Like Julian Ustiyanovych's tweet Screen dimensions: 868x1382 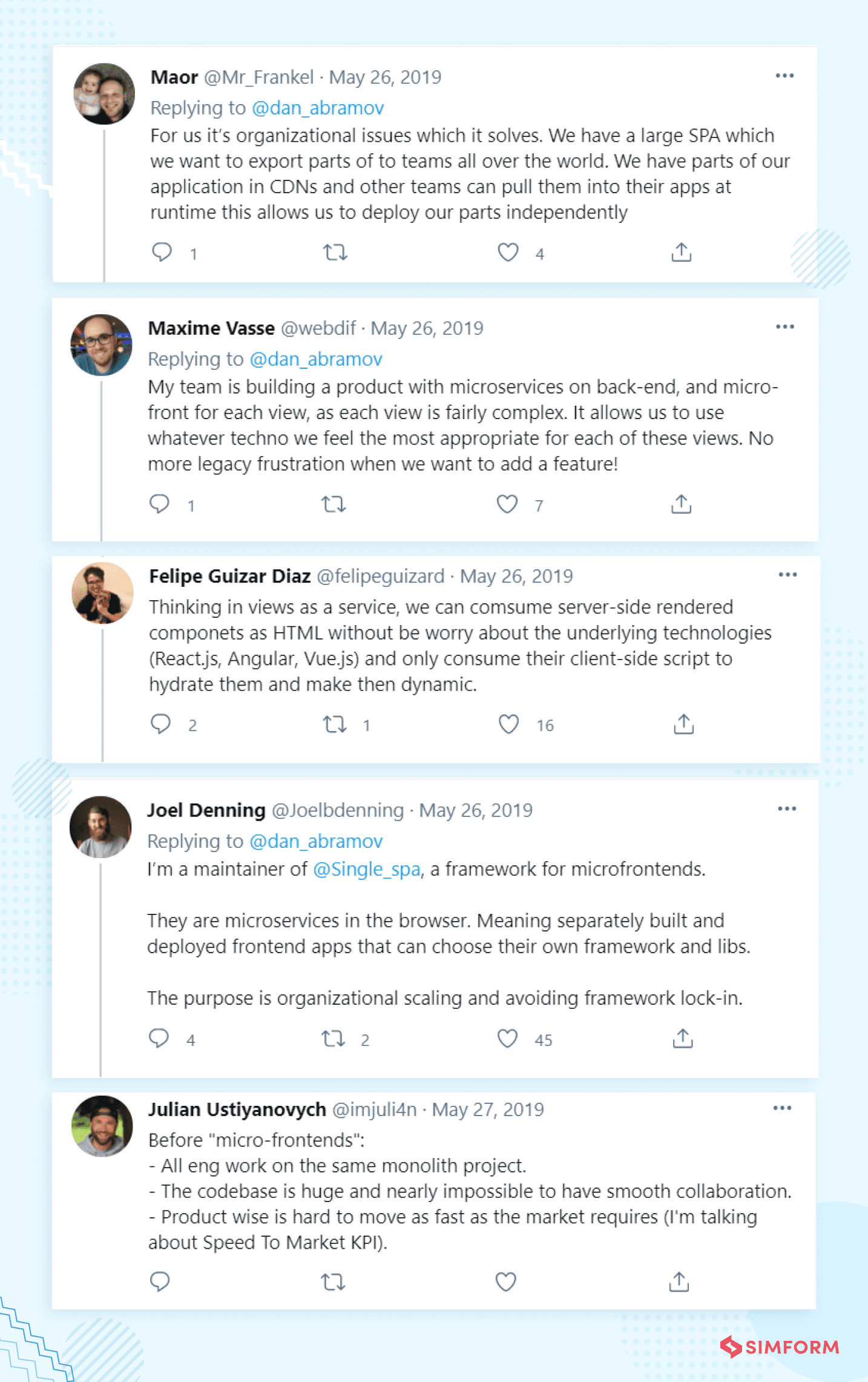pyautogui.click(x=506, y=1281)
